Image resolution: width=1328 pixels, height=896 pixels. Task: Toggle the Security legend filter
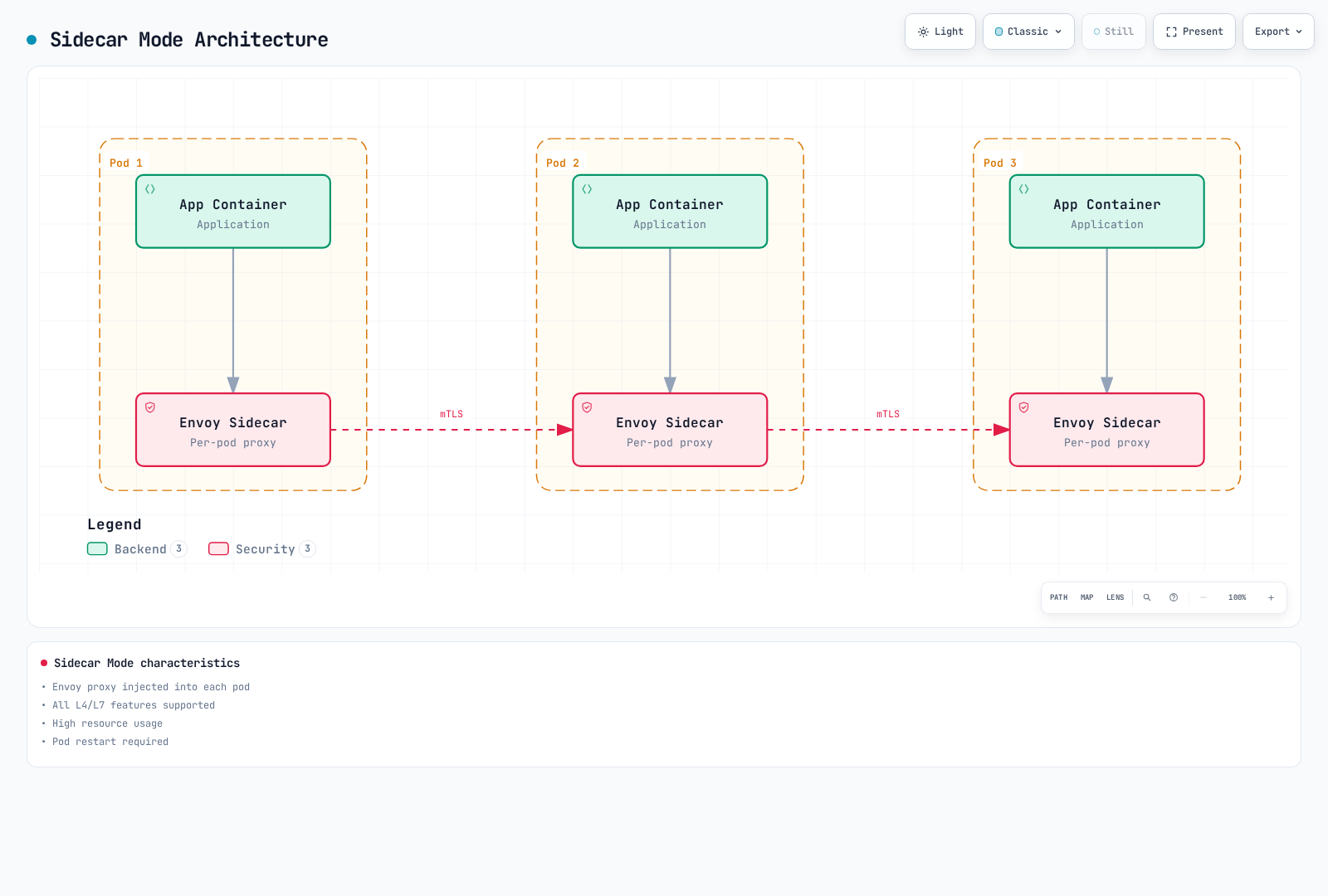[x=261, y=548]
